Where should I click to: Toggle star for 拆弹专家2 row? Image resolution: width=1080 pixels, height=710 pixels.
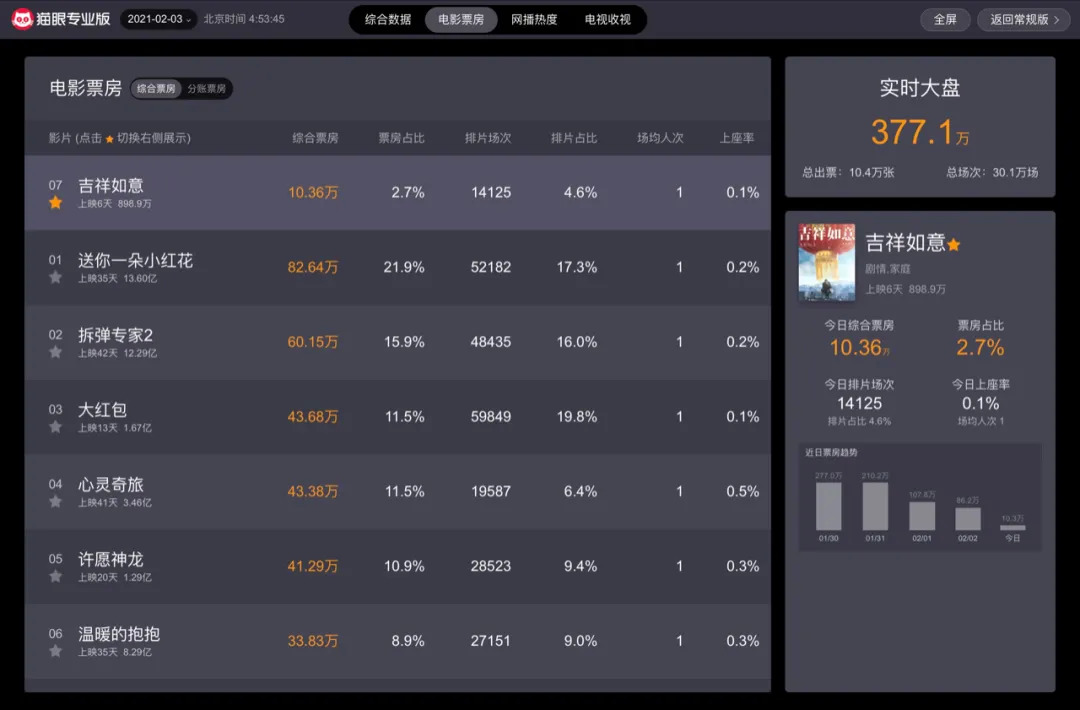click(56, 353)
